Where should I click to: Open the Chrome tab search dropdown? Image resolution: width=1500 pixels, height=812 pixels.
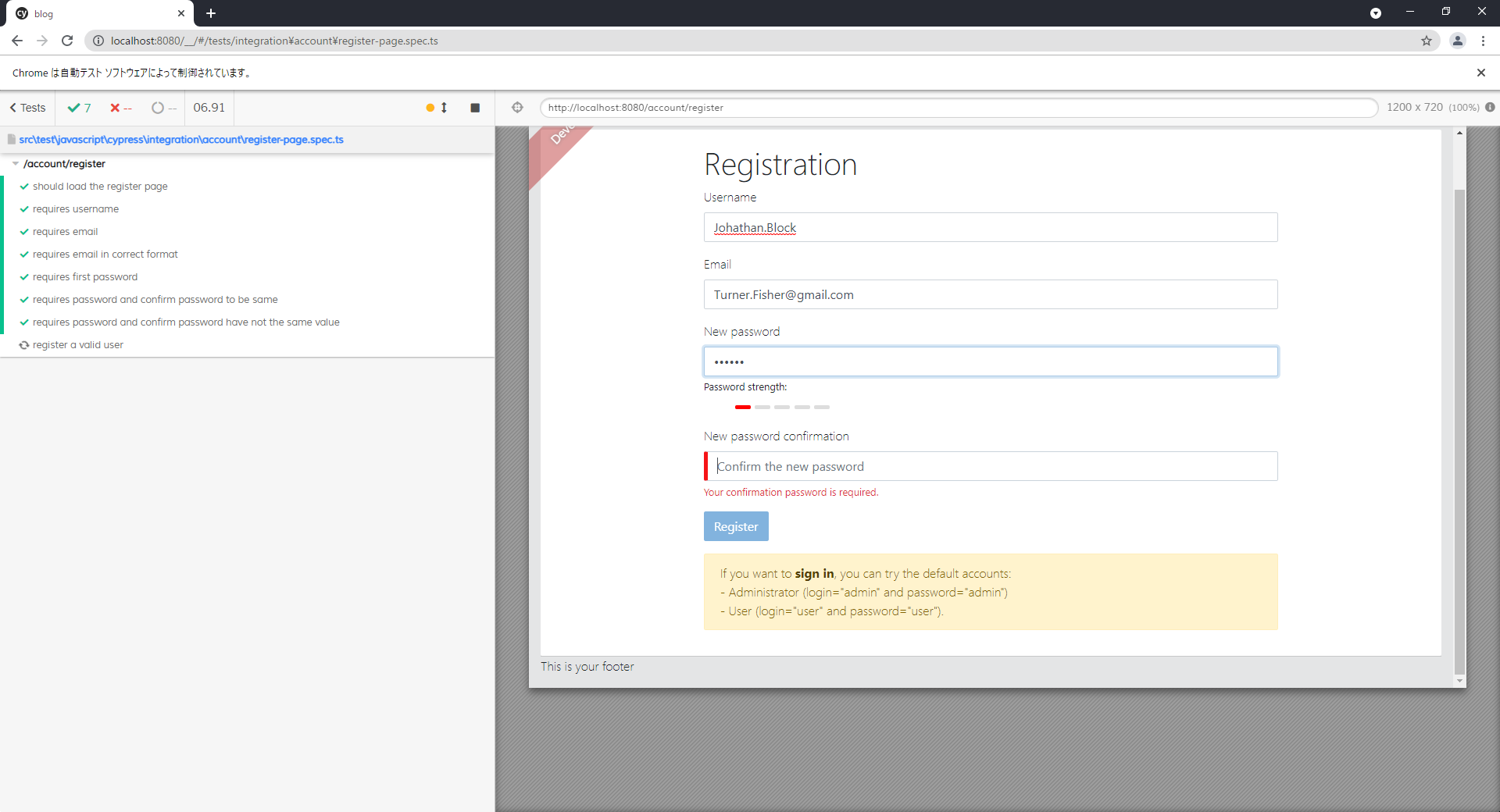[1376, 13]
